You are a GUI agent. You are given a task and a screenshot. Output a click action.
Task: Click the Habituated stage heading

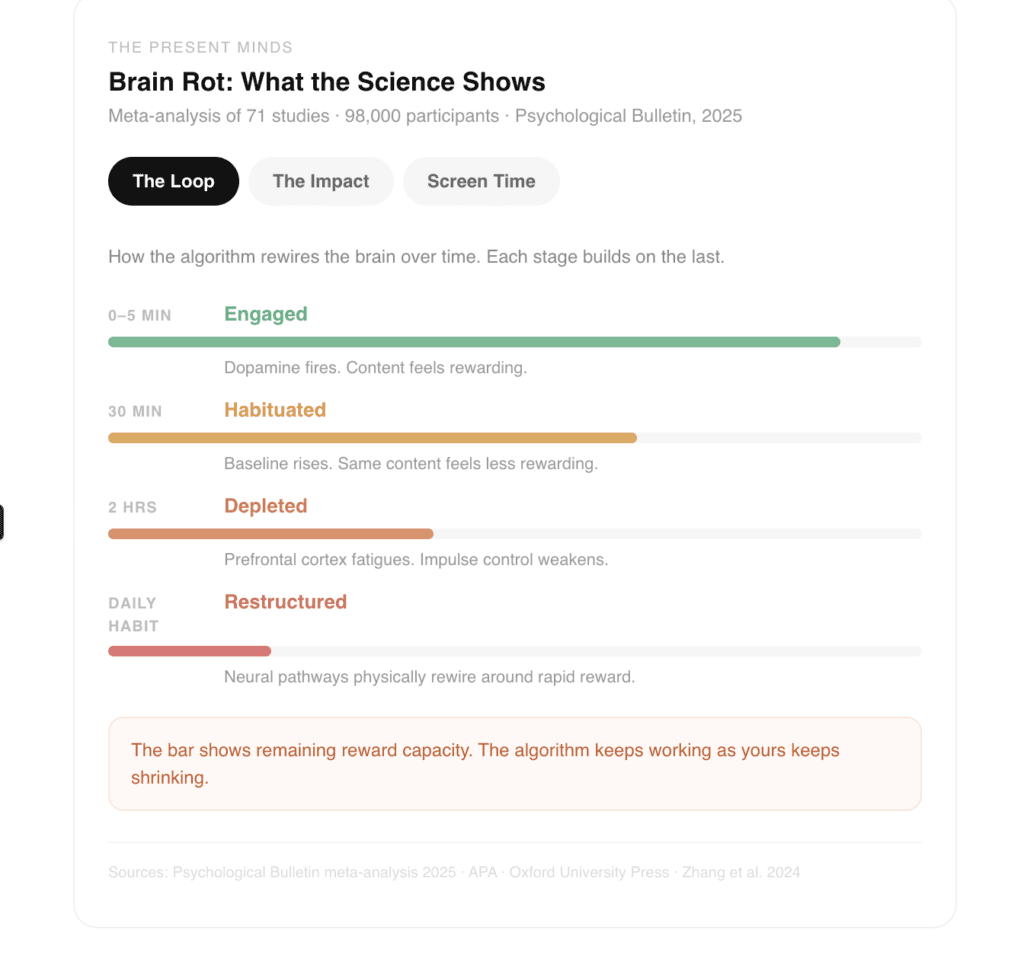[275, 410]
